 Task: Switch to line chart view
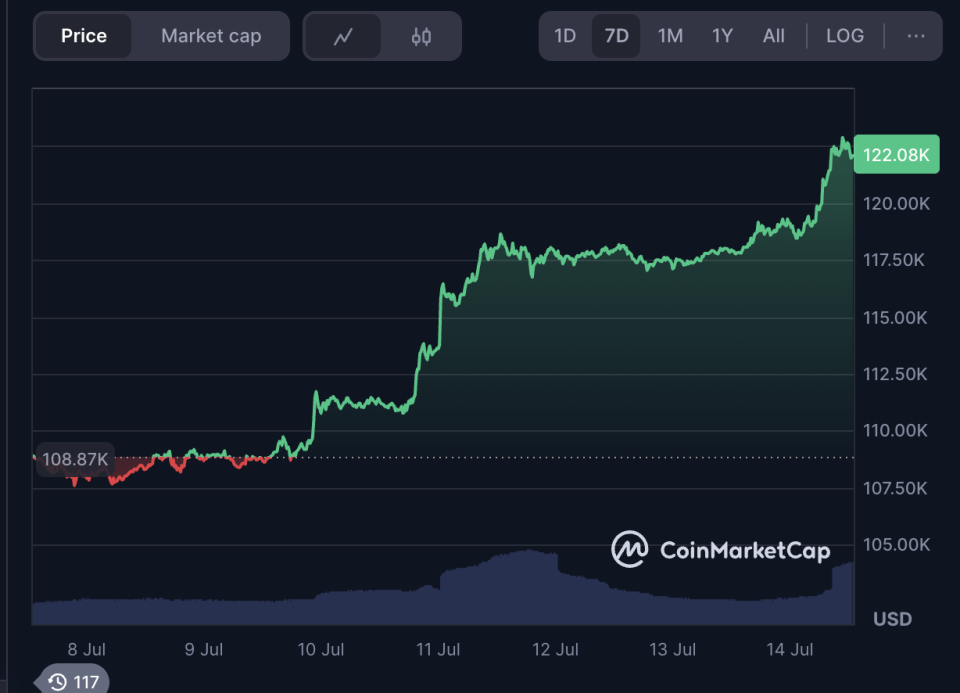click(343, 37)
